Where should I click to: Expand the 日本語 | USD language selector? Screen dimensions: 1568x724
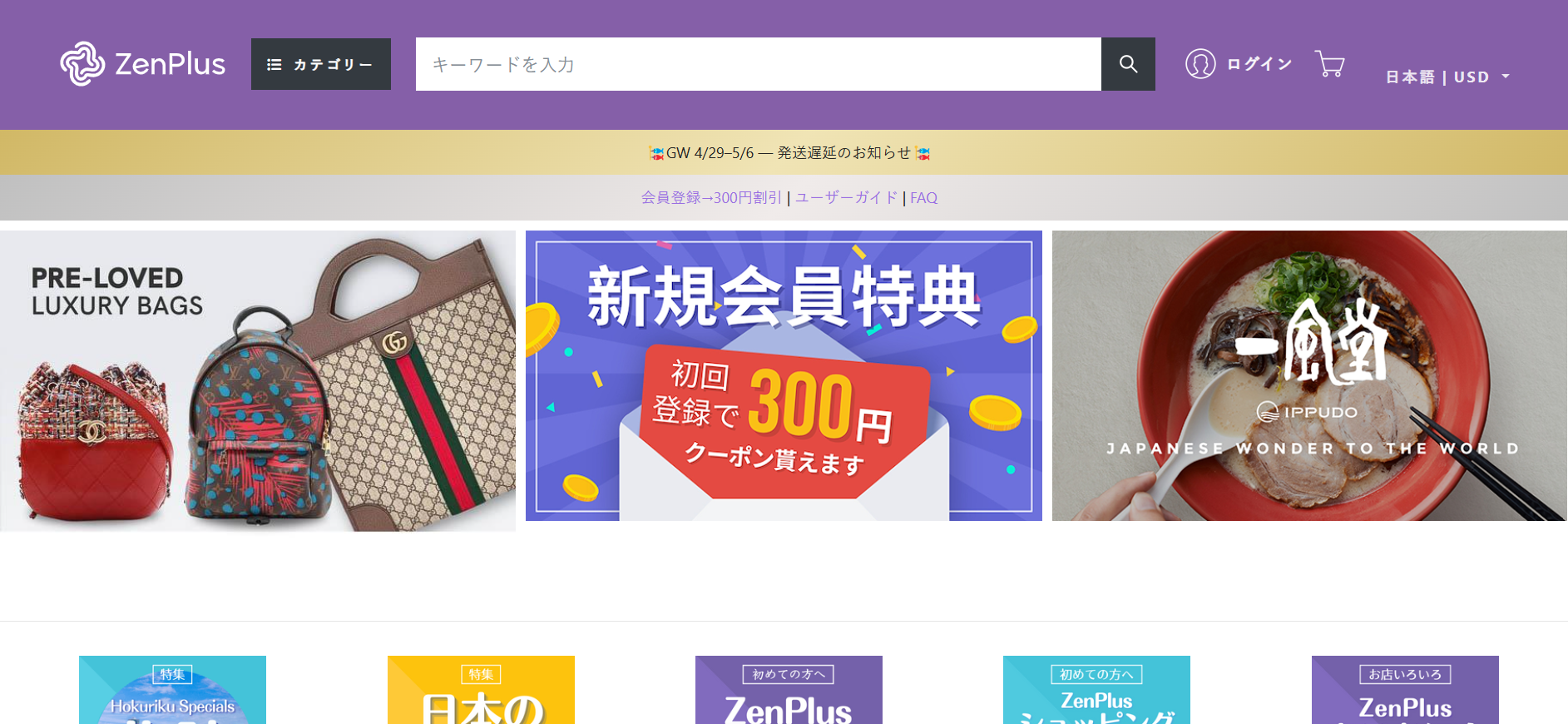[1447, 77]
